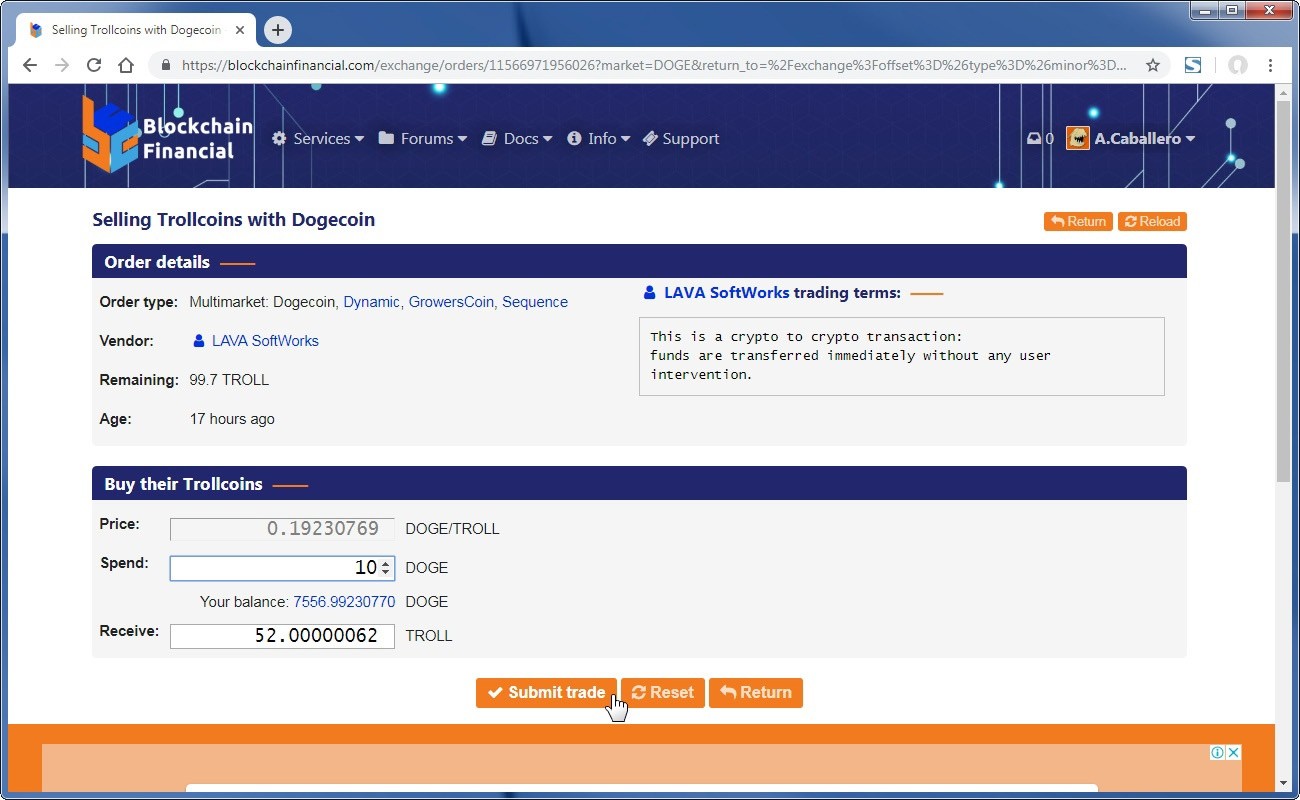This screenshot has height=800, width=1300.
Task: Go to browser home page
Action: [x=126, y=65]
